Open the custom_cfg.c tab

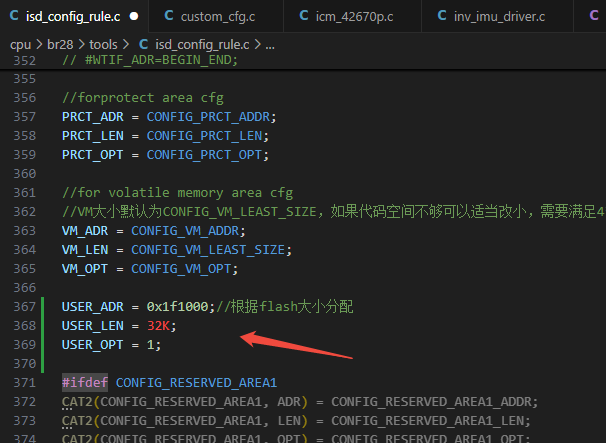pos(216,16)
